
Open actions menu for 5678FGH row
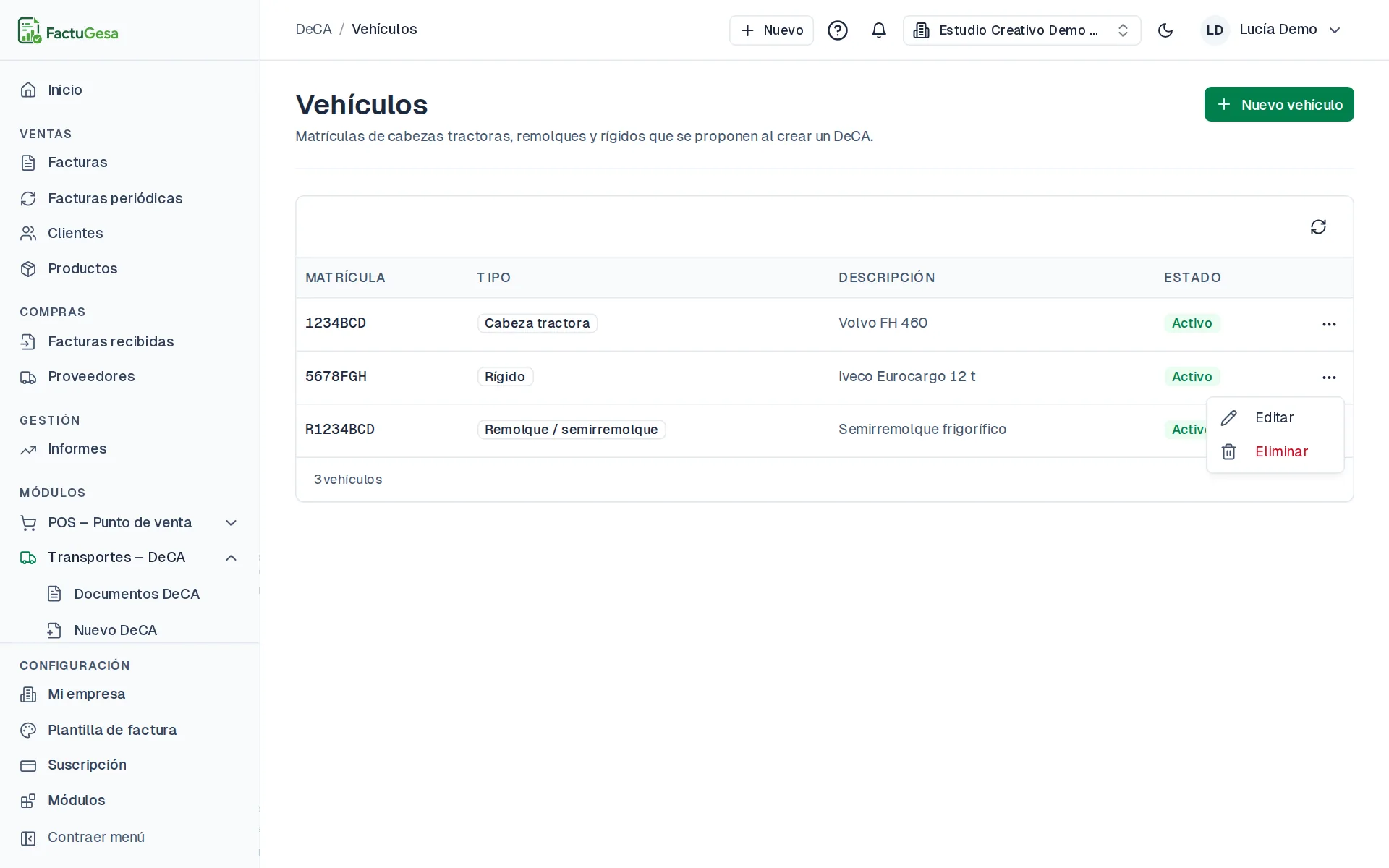click(1329, 378)
